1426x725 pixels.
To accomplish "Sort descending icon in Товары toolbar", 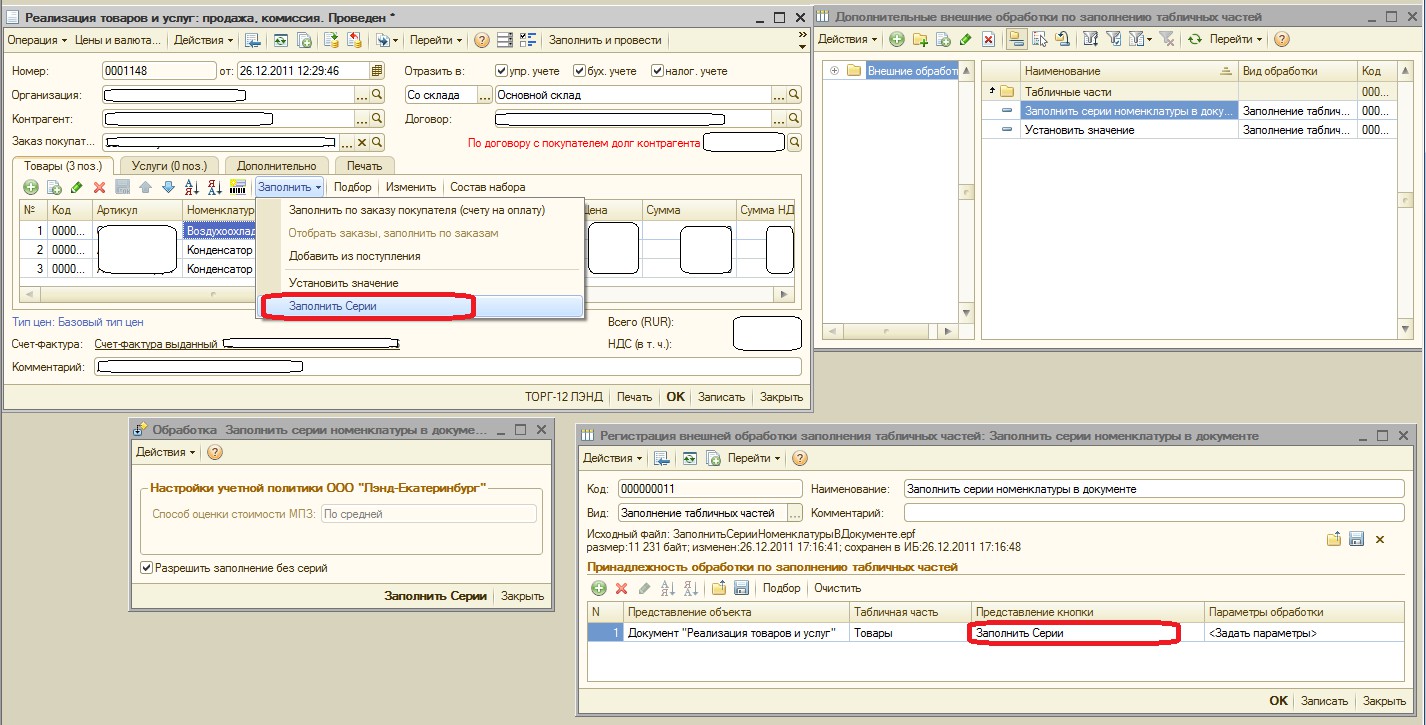I will [x=214, y=187].
